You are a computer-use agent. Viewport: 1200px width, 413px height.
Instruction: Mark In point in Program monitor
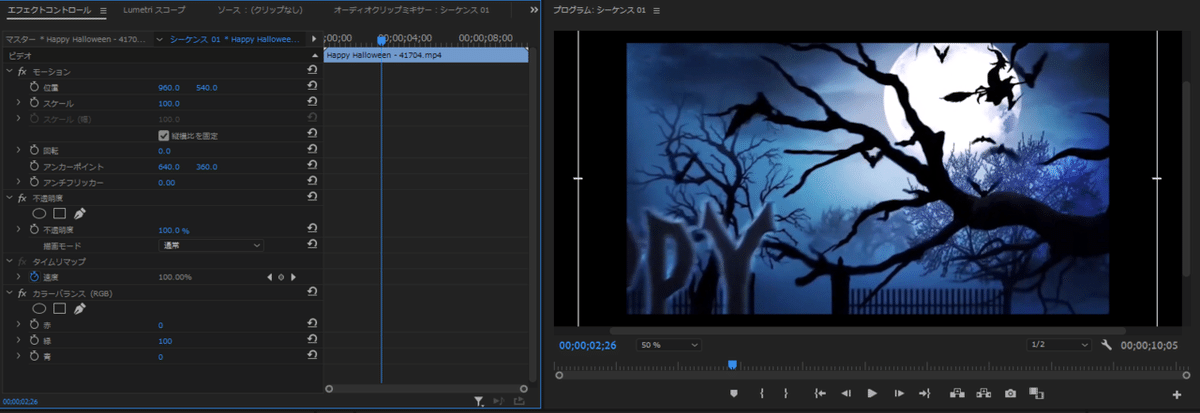coord(762,394)
